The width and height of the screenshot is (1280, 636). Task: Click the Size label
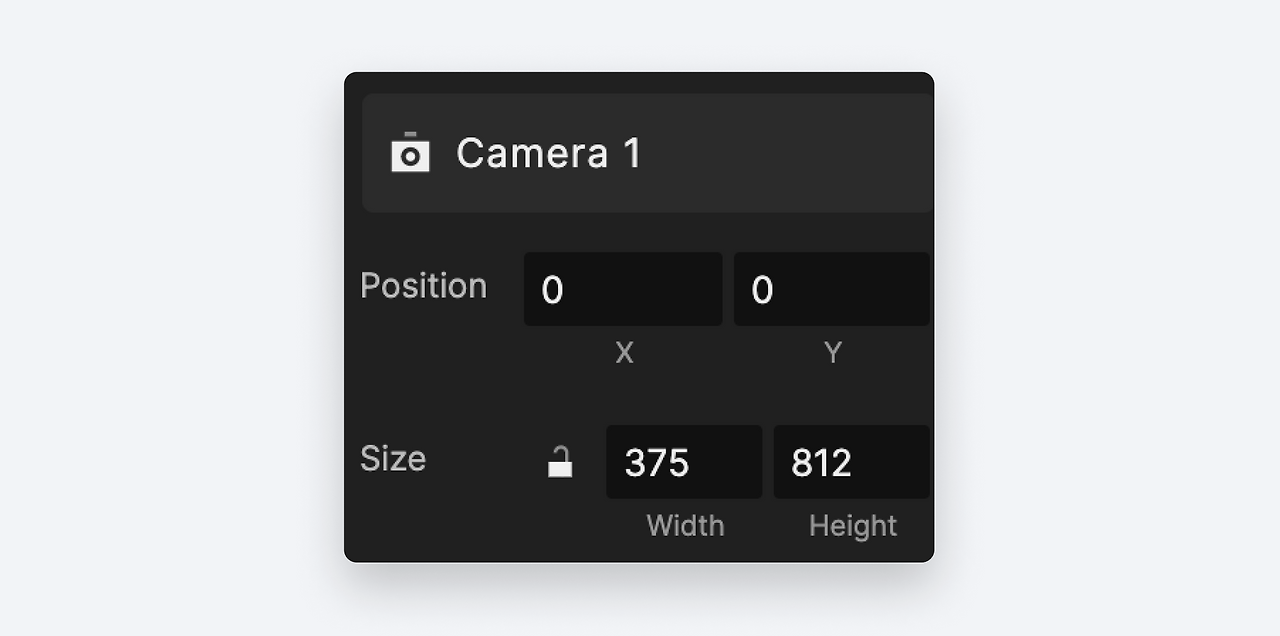point(392,459)
